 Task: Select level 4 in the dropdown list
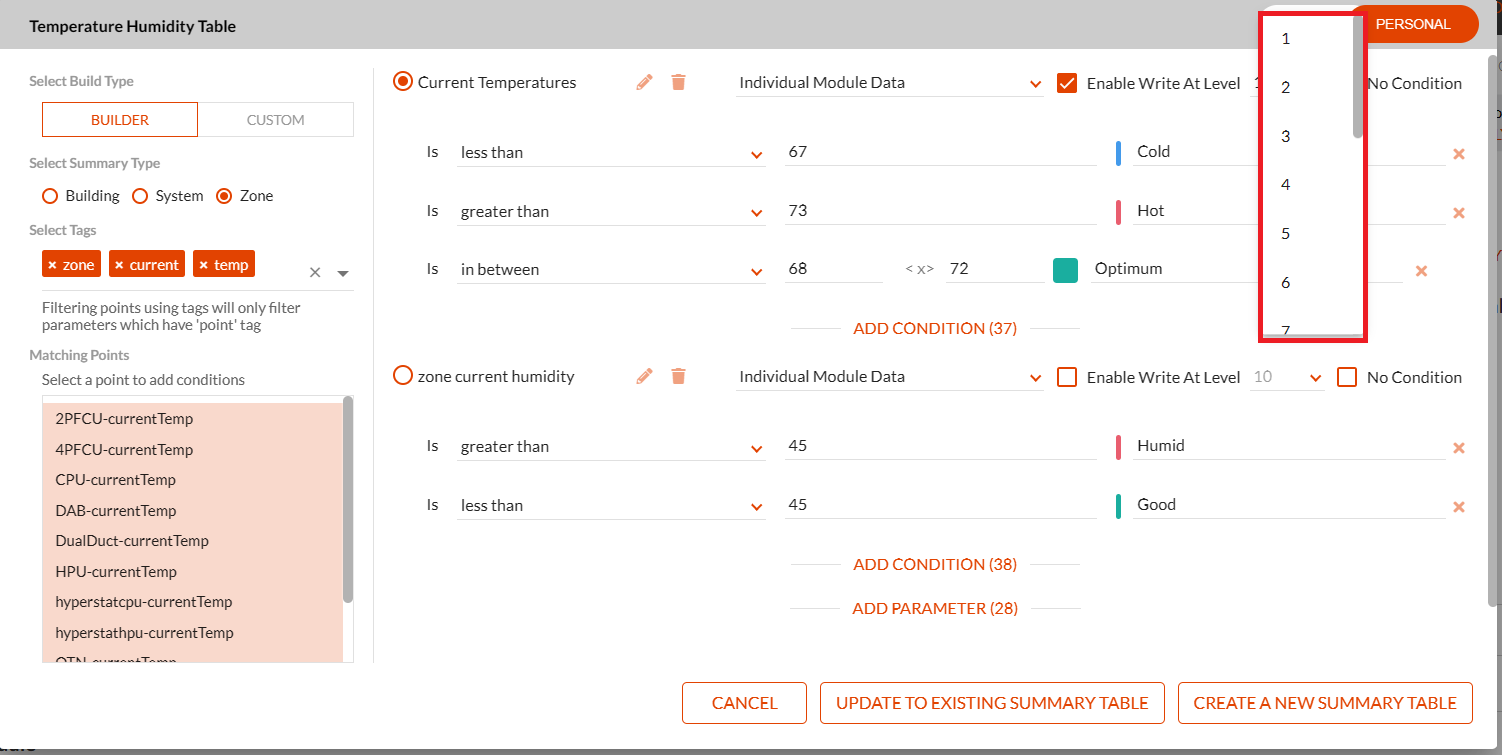(1286, 185)
